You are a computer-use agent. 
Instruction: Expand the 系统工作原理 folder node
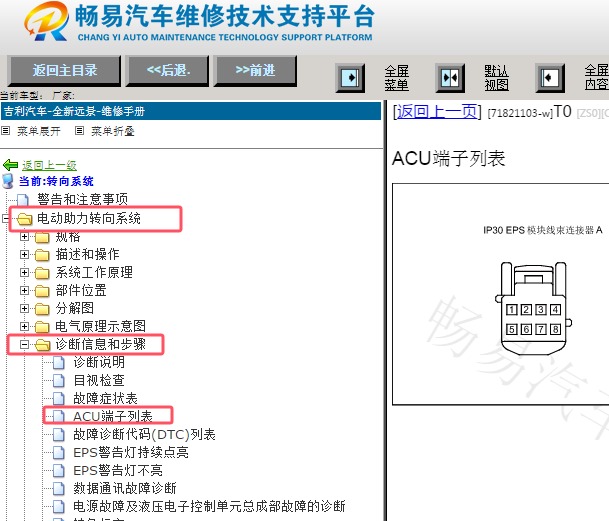tap(24, 272)
